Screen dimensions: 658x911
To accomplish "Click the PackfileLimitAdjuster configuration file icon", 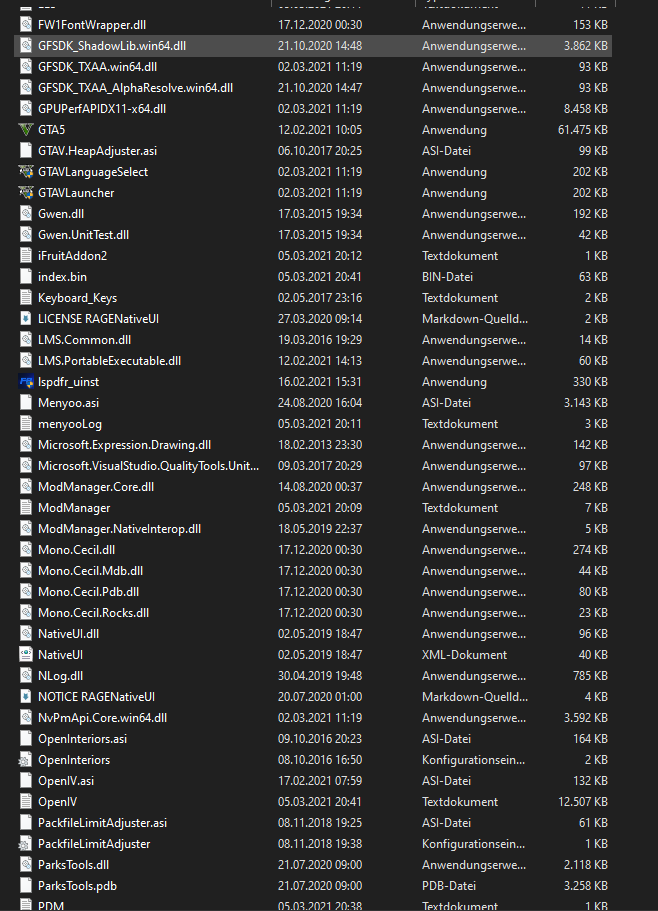I will tap(26, 844).
